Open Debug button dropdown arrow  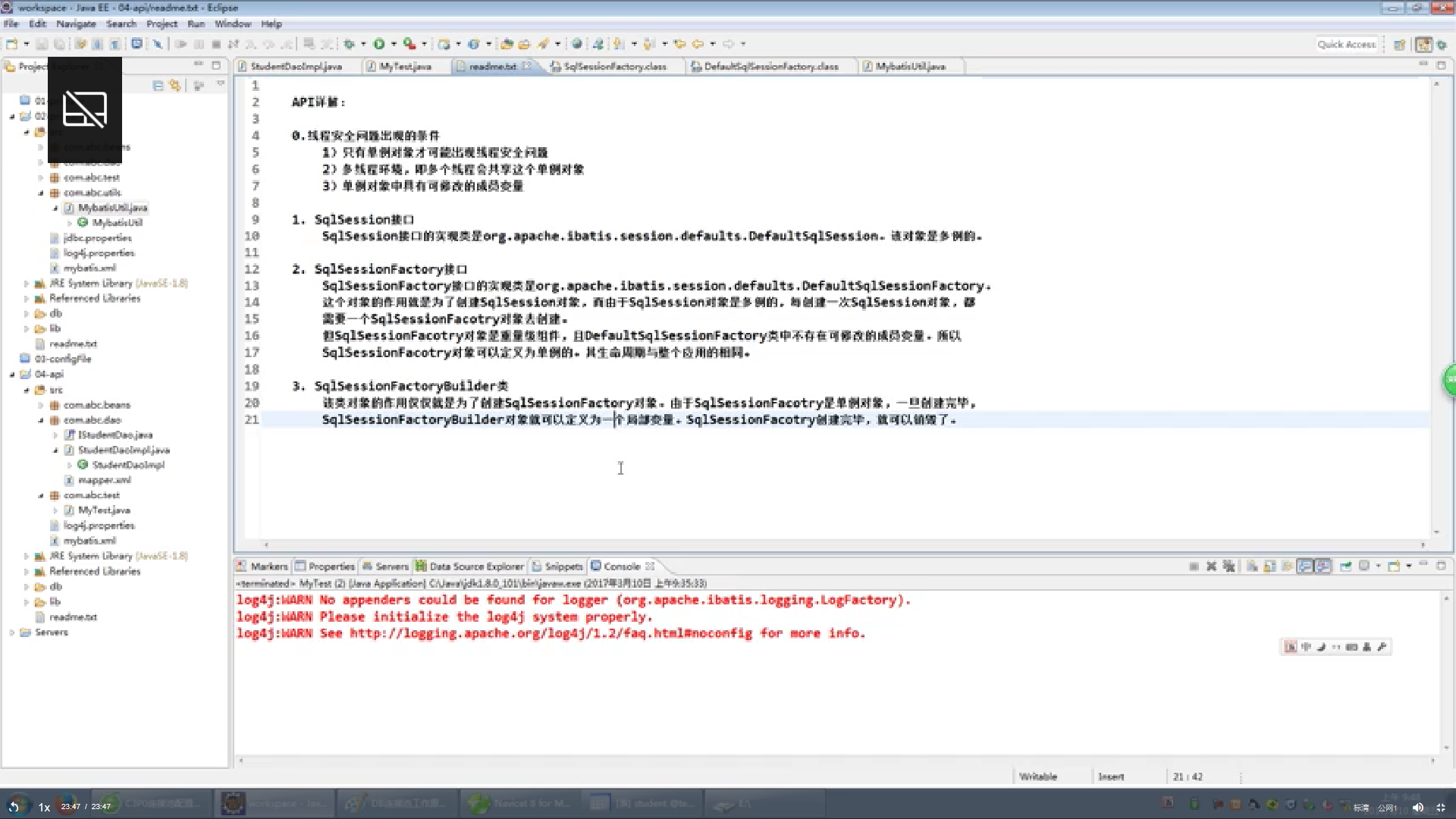pos(363,44)
